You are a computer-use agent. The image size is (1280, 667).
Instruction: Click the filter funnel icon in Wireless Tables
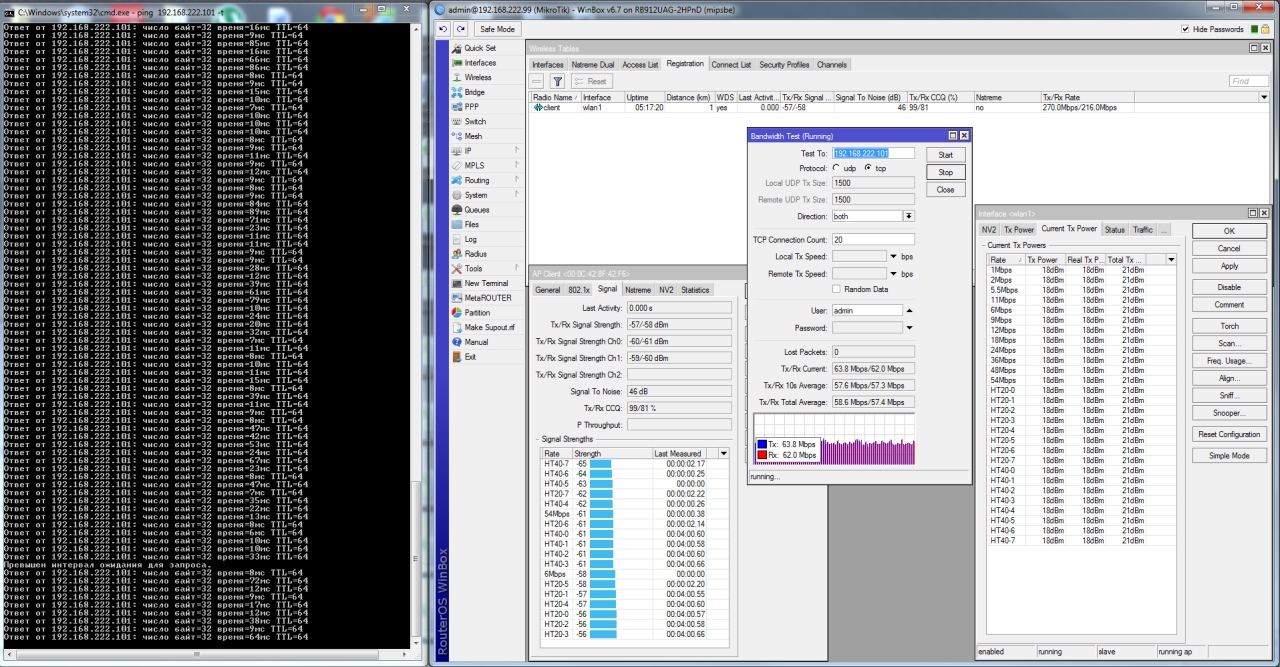tap(557, 81)
